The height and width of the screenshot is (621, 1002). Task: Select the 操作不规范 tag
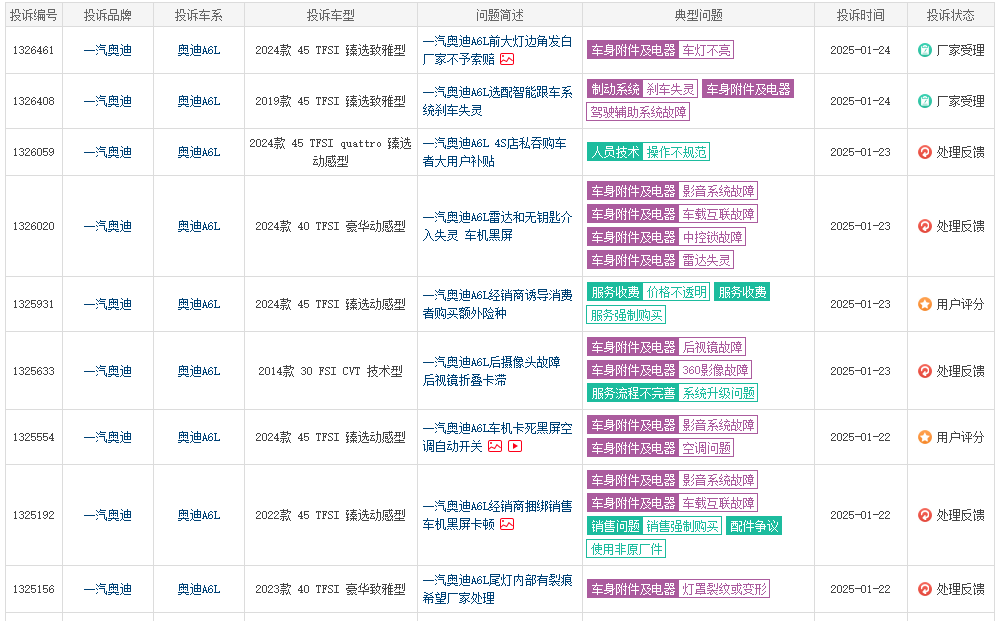click(676, 152)
